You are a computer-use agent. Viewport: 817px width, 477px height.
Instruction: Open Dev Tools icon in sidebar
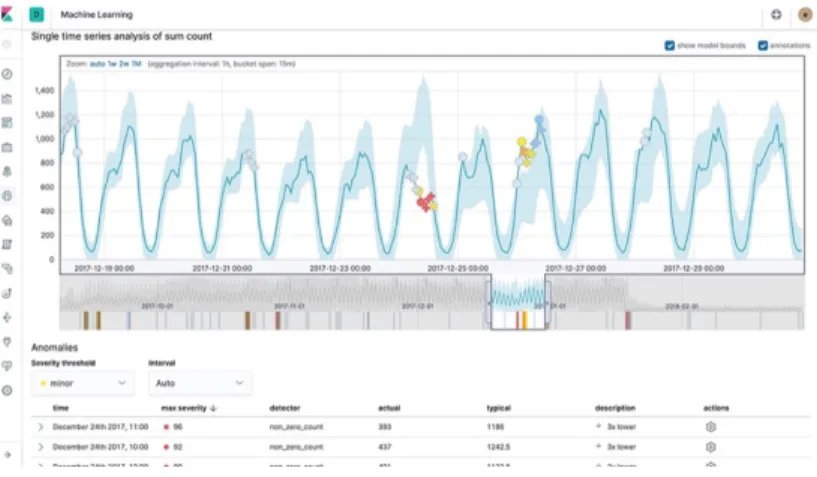click(x=7, y=317)
